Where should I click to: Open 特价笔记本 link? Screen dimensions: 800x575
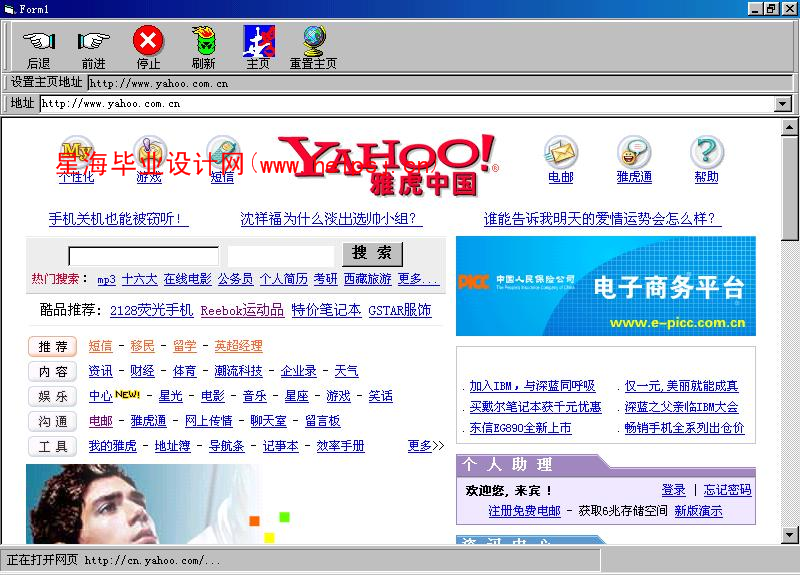point(327,310)
